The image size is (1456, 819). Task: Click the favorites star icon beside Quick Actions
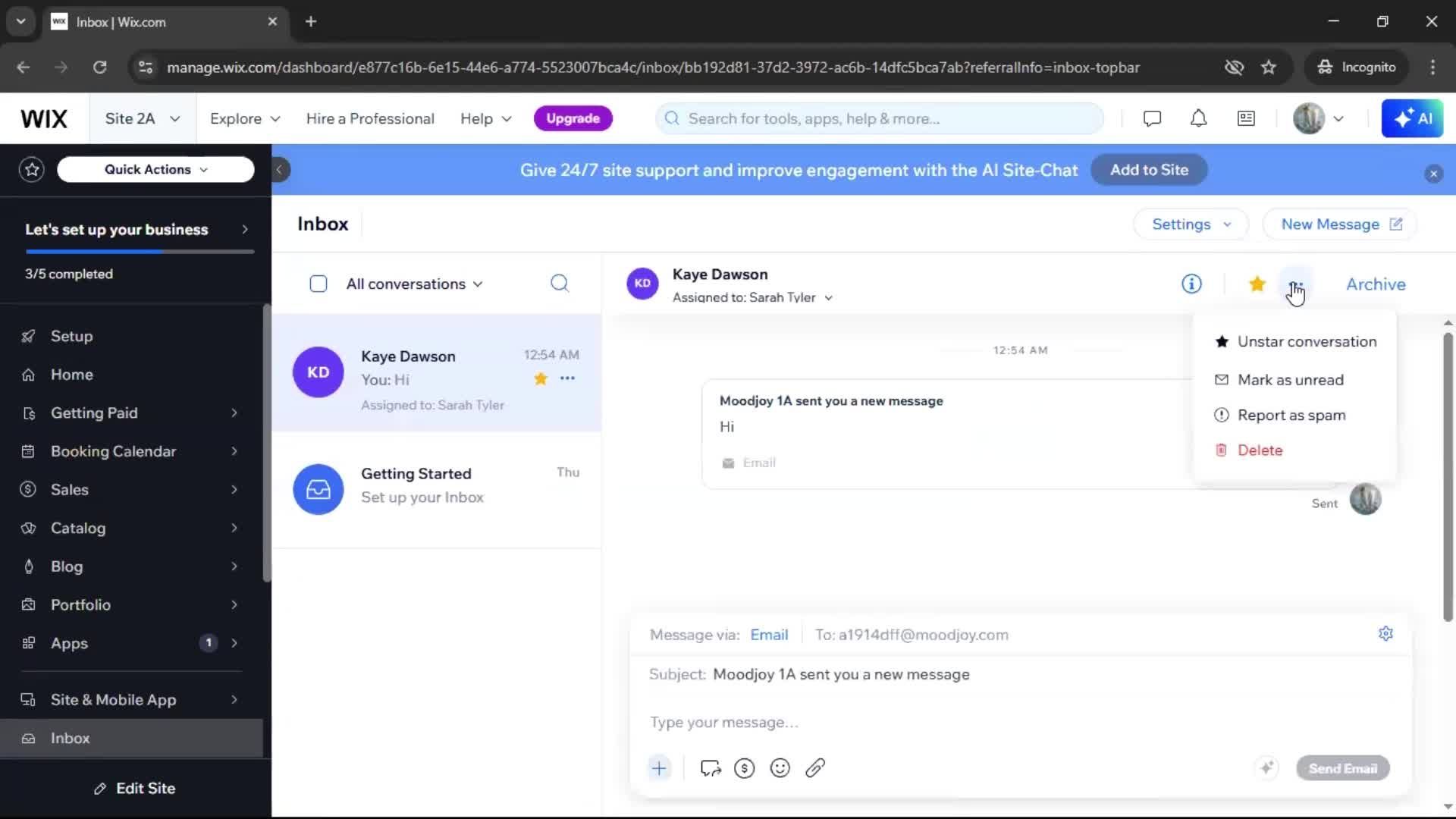click(x=32, y=169)
